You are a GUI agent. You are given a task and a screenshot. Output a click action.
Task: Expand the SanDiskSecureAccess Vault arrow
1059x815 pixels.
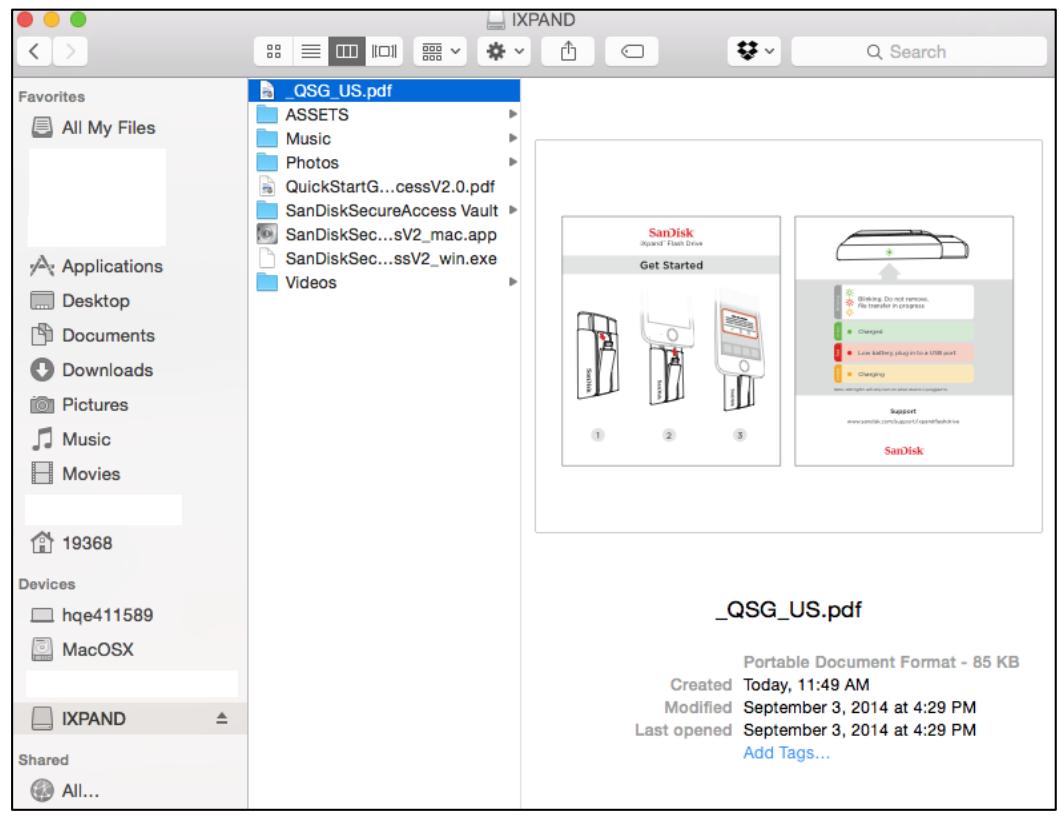pyautogui.click(x=513, y=210)
